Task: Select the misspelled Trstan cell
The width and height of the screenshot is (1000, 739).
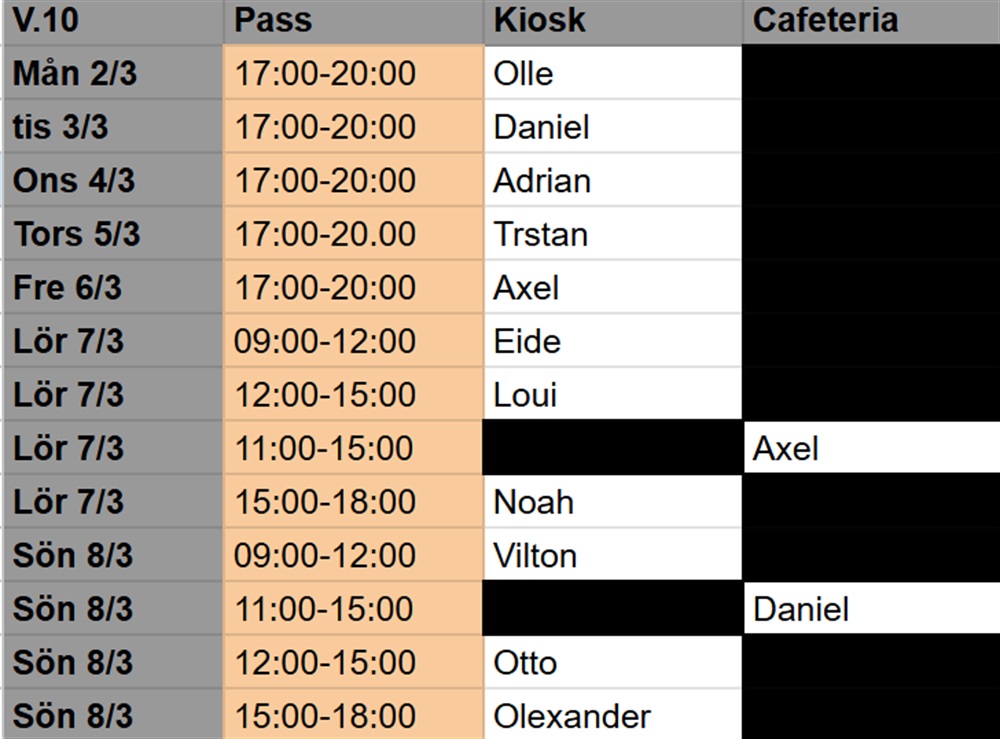Action: point(612,235)
